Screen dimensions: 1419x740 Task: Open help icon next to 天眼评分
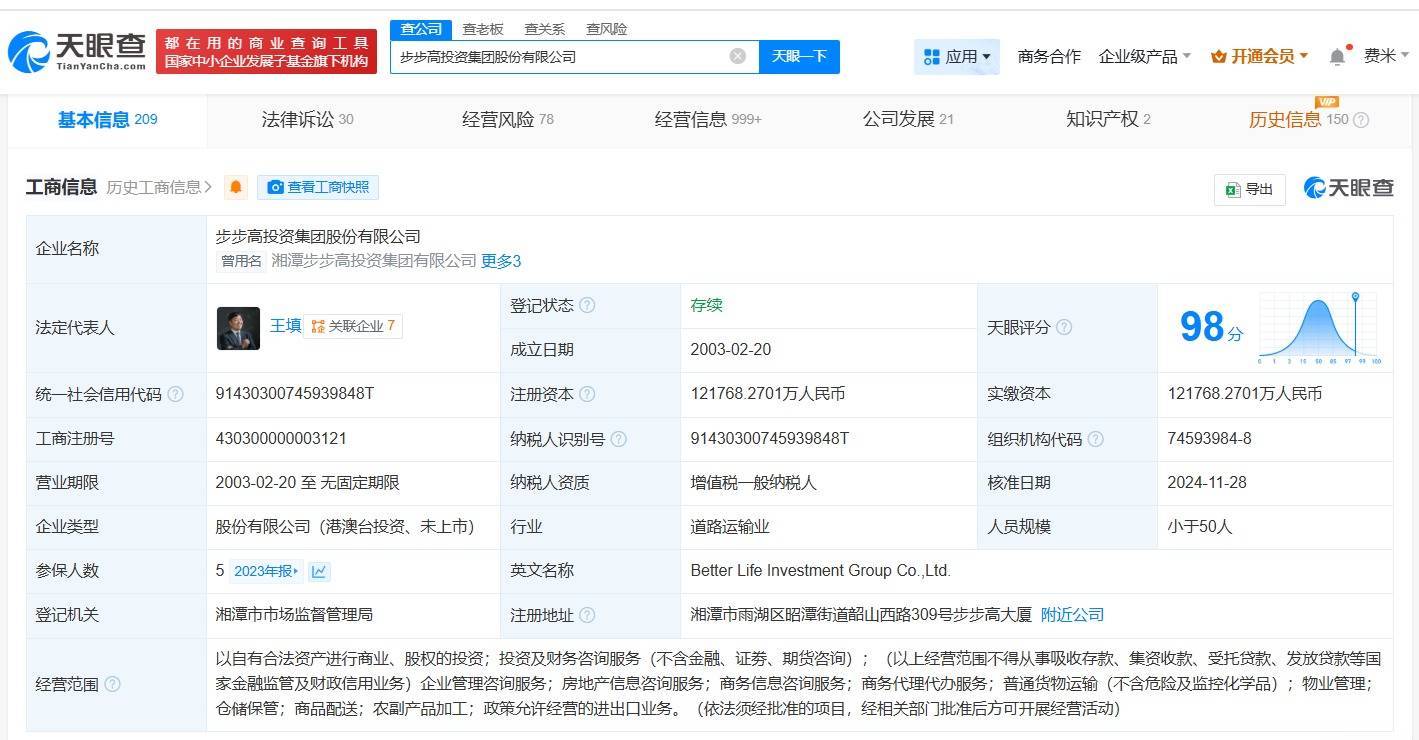(1064, 327)
